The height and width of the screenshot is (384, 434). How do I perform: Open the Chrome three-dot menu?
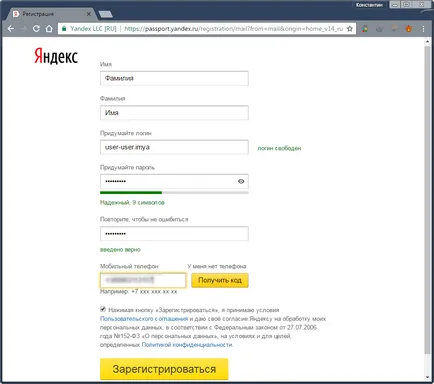[x=423, y=29]
